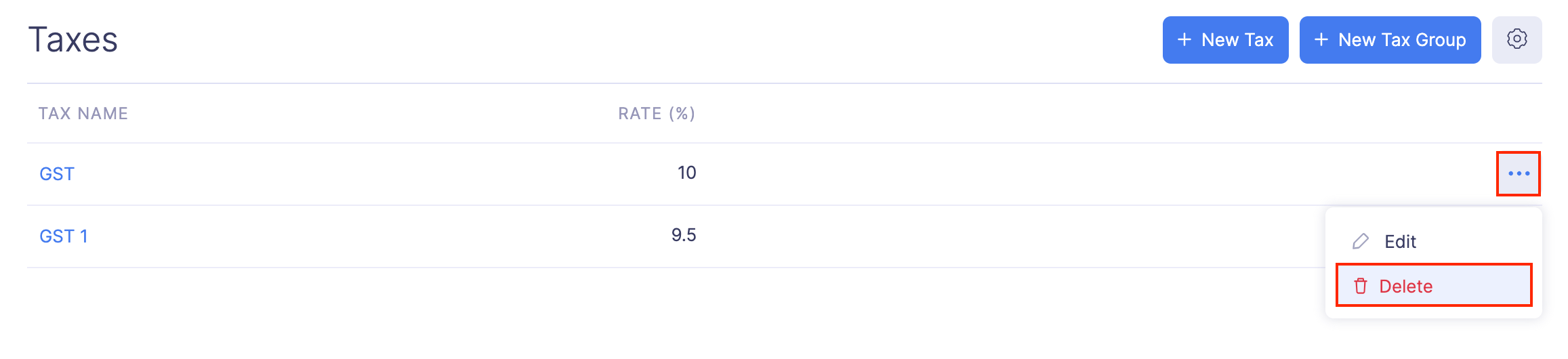This screenshot has height=359, width=1568.
Task: Click the plus icon on New Tax Group button
Action: [1321, 40]
